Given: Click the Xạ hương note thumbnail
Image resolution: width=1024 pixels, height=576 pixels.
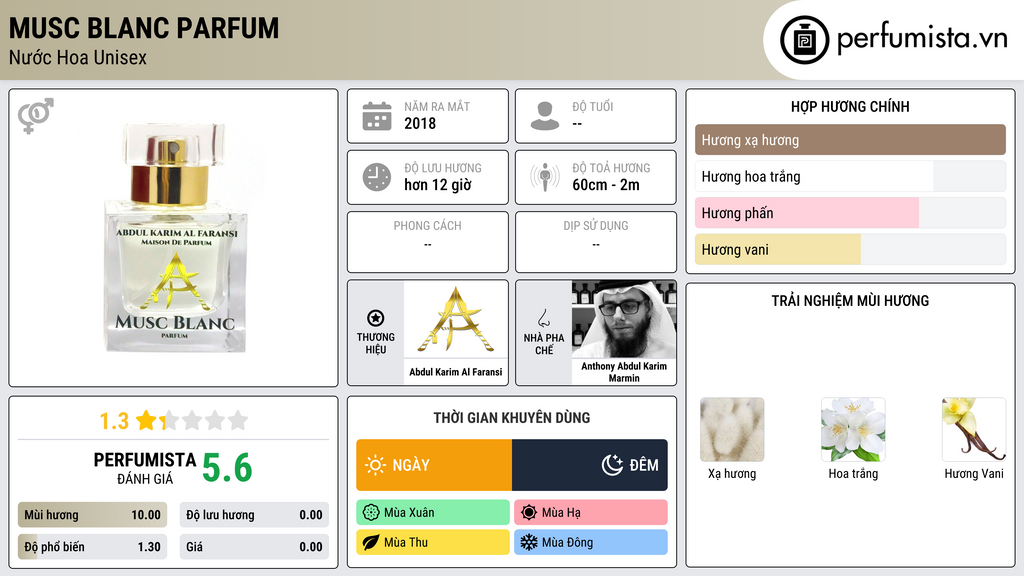Looking at the screenshot, I should pyautogui.click(x=732, y=430).
